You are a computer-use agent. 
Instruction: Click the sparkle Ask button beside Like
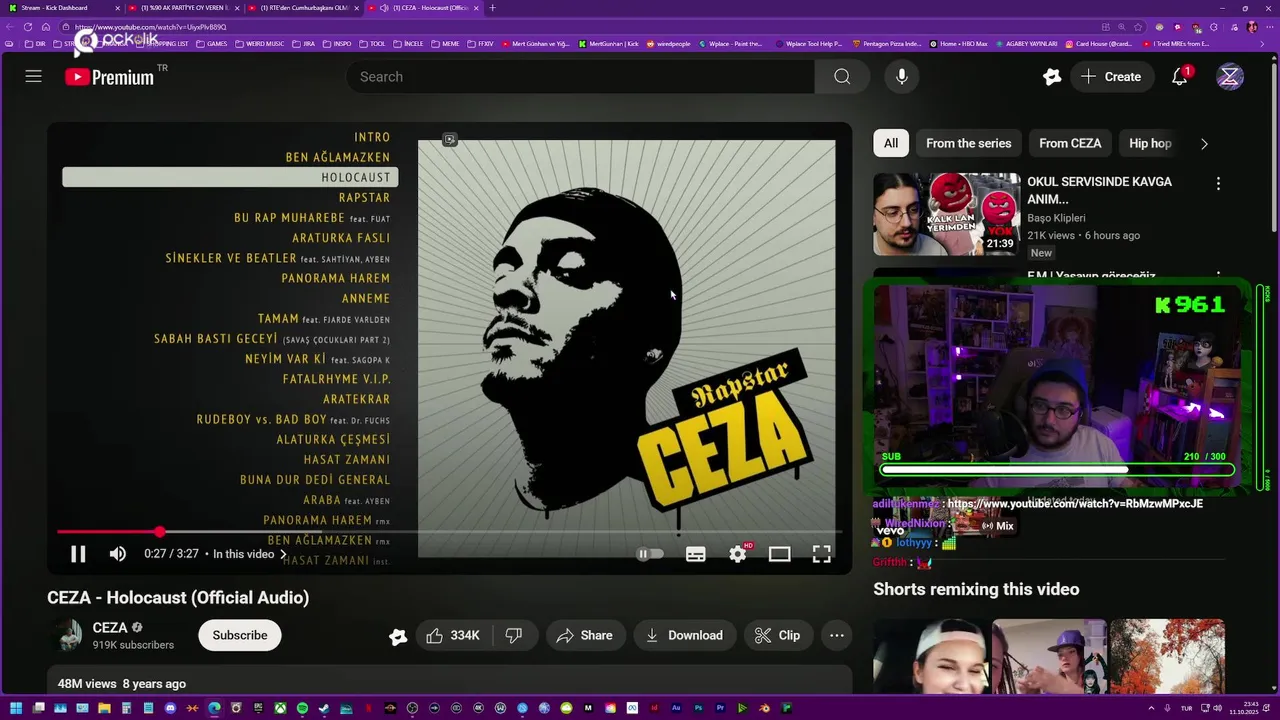398,636
